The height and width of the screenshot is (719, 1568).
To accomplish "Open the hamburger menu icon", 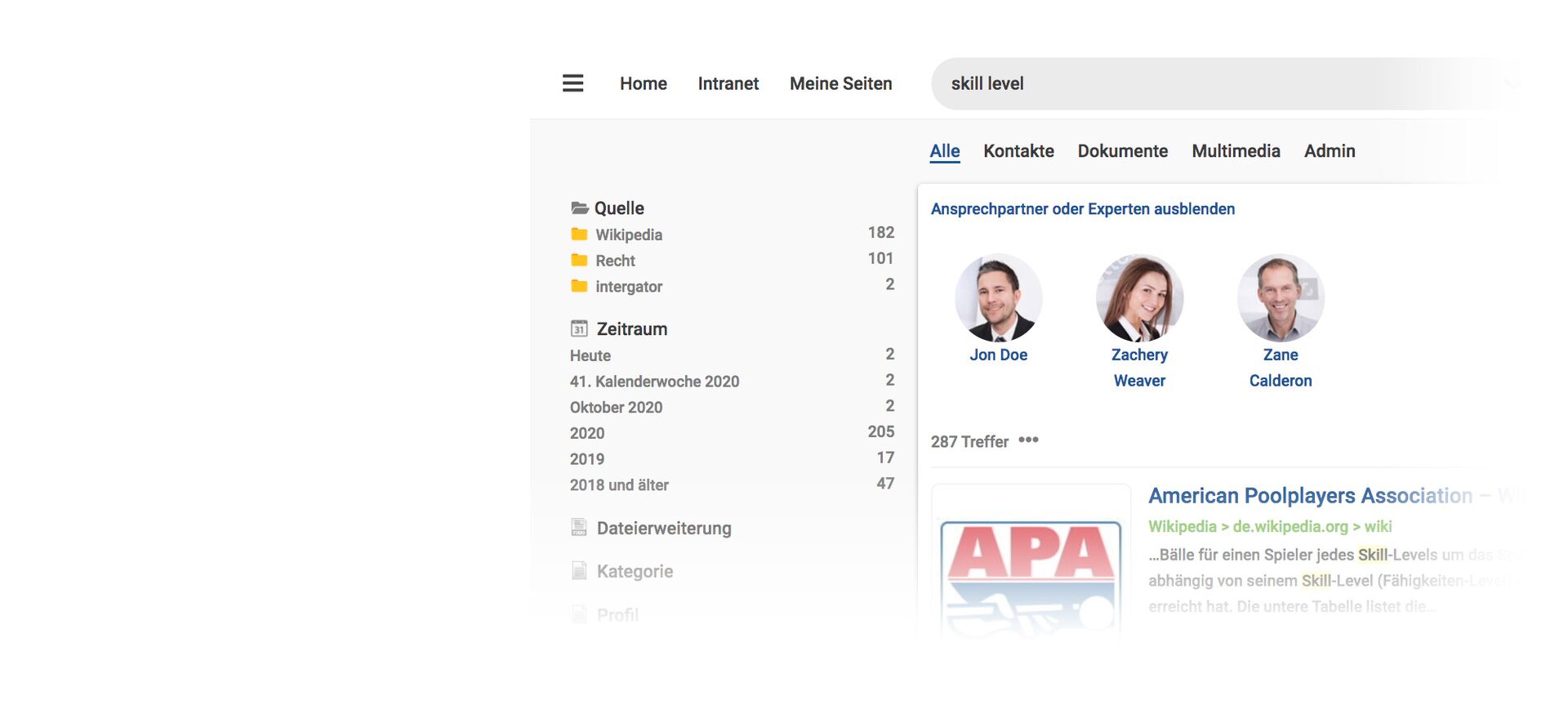I will [572, 83].
